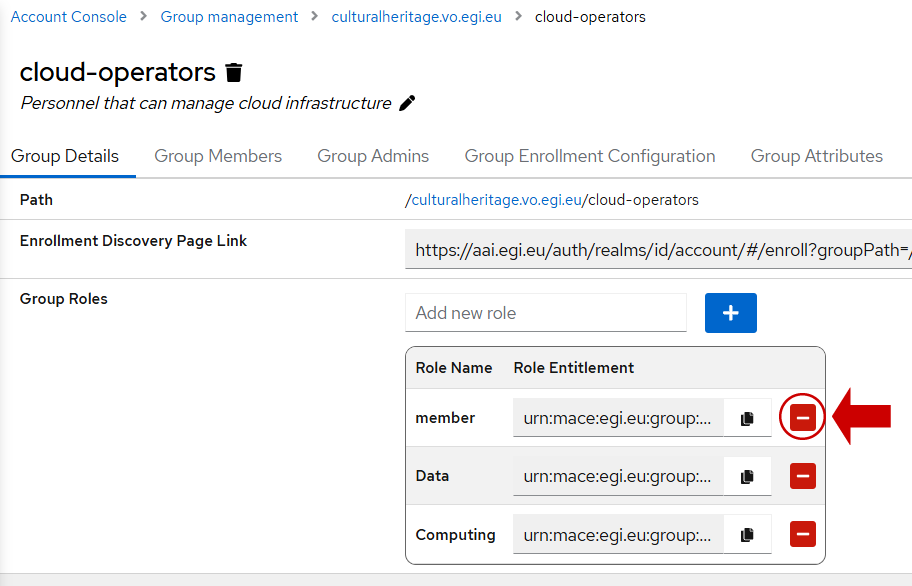Viewport: 912px width, 586px height.
Task: Open culturalheritage.vo.egi.eu breadcrumb link
Action: click(x=416, y=17)
